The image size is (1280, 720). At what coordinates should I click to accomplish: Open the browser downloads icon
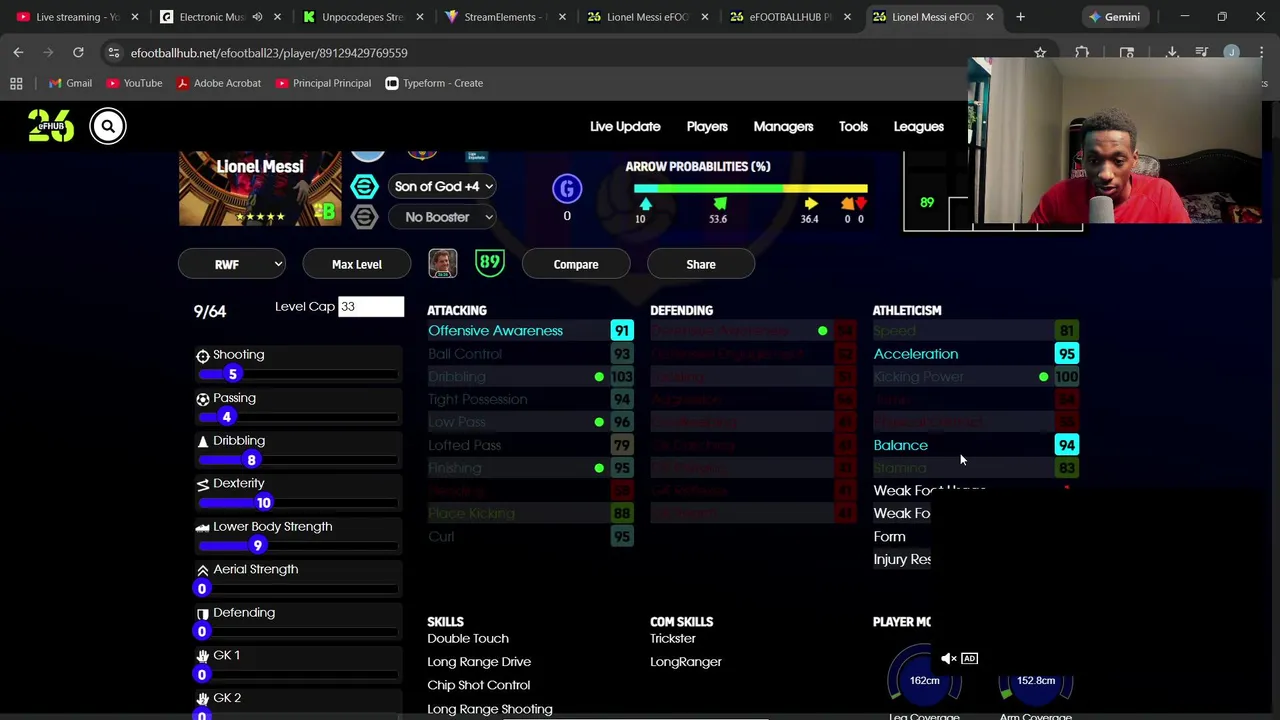1172,52
